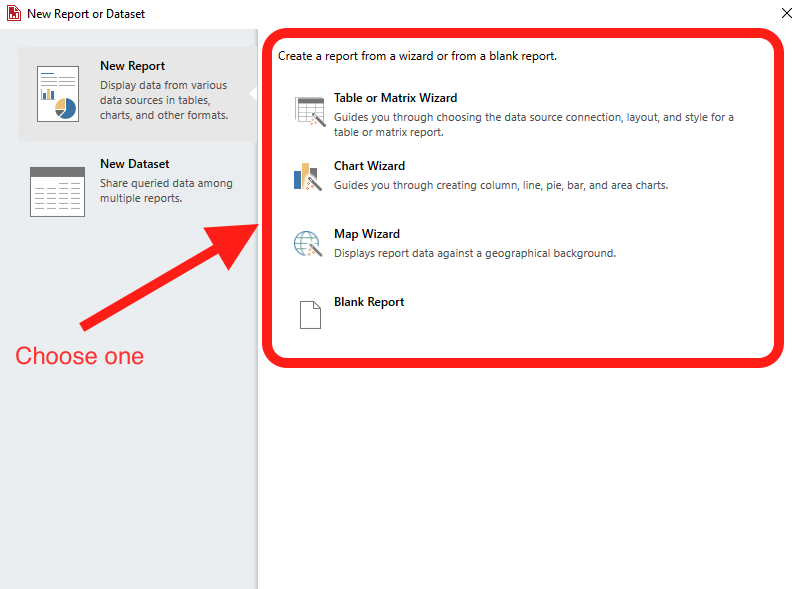802x589 pixels.
Task: Click the Map Wizard description text
Action: pos(474,253)
